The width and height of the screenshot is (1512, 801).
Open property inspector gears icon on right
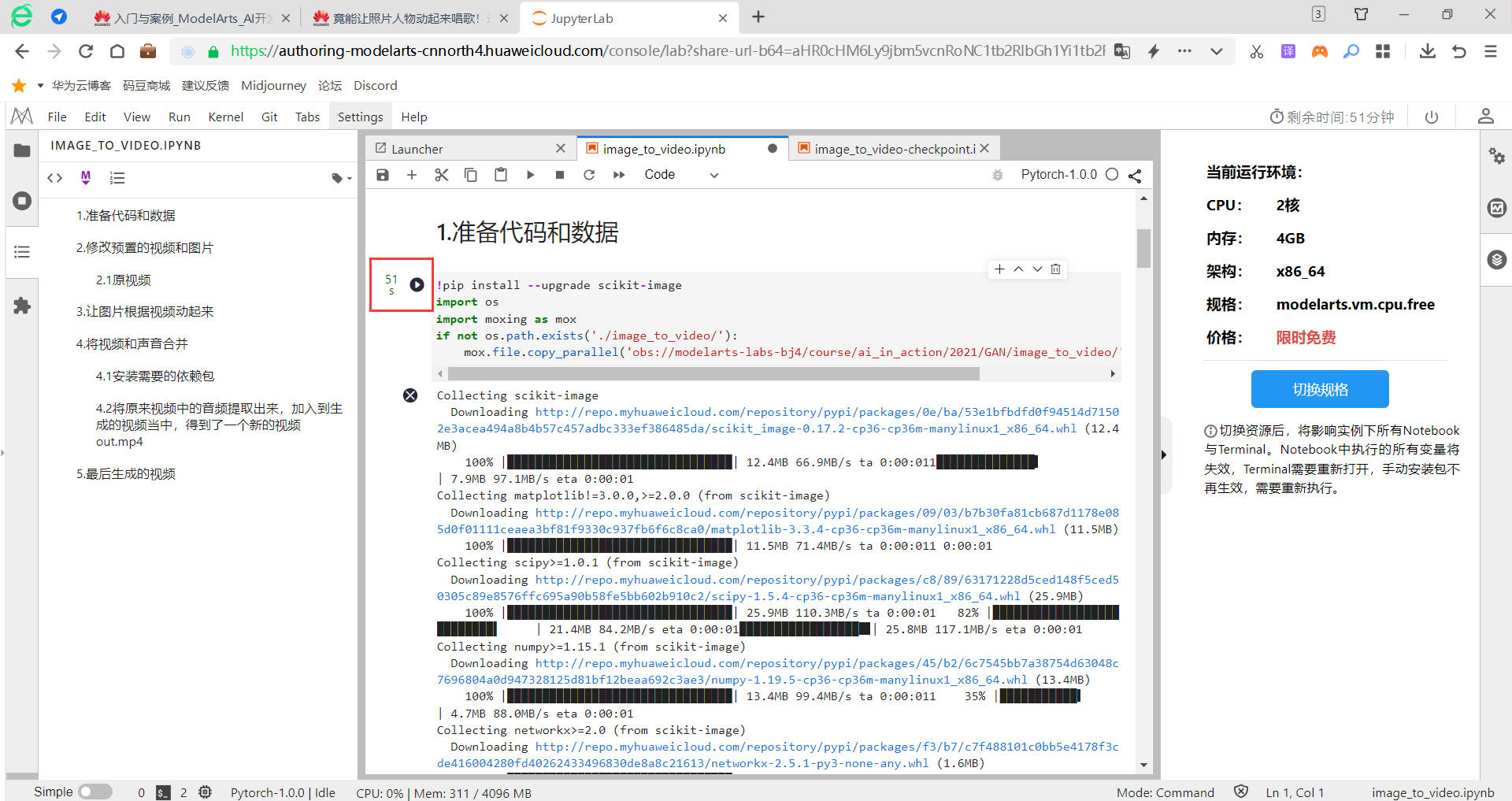(1496, 155)
